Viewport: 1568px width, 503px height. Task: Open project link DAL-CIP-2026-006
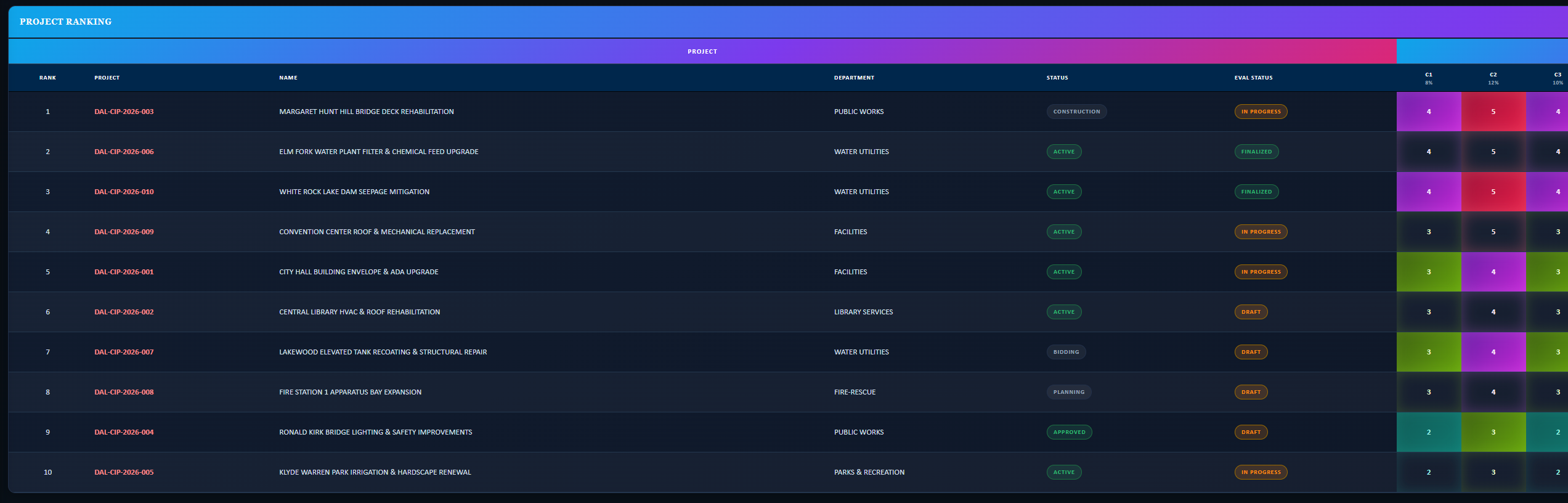click(124, 152)
